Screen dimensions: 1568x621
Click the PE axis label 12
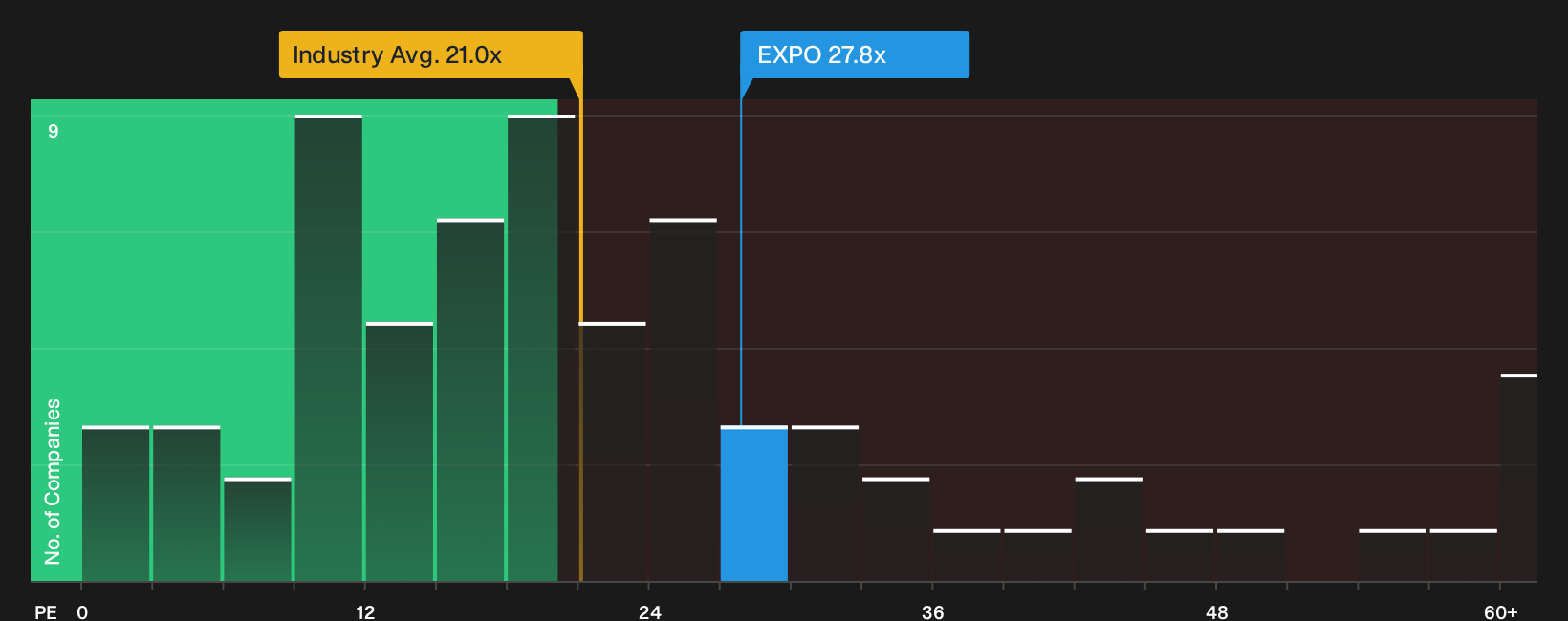pos(365,612)
